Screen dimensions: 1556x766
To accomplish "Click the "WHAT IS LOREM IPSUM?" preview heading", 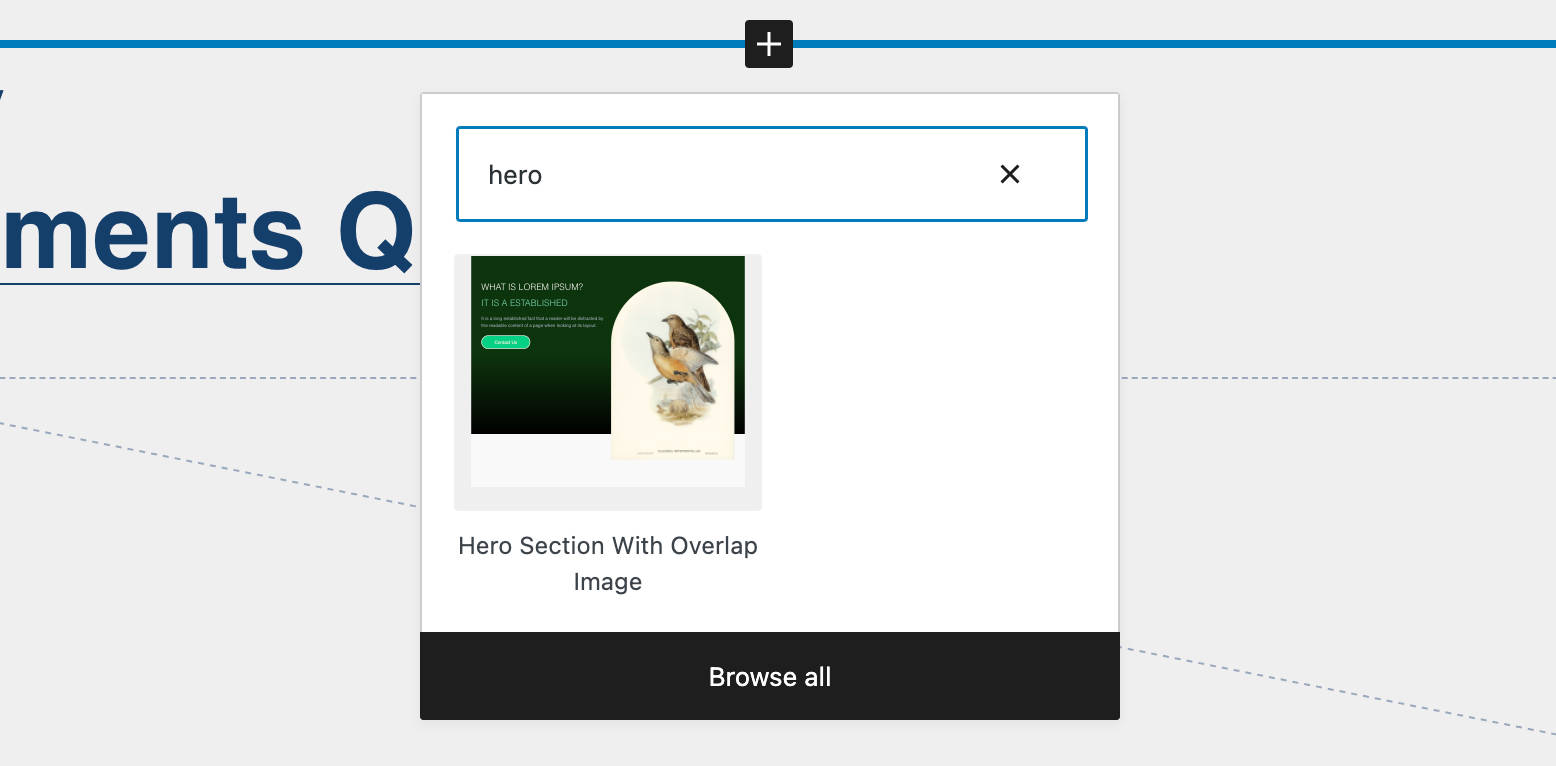I will click(532, 287).
